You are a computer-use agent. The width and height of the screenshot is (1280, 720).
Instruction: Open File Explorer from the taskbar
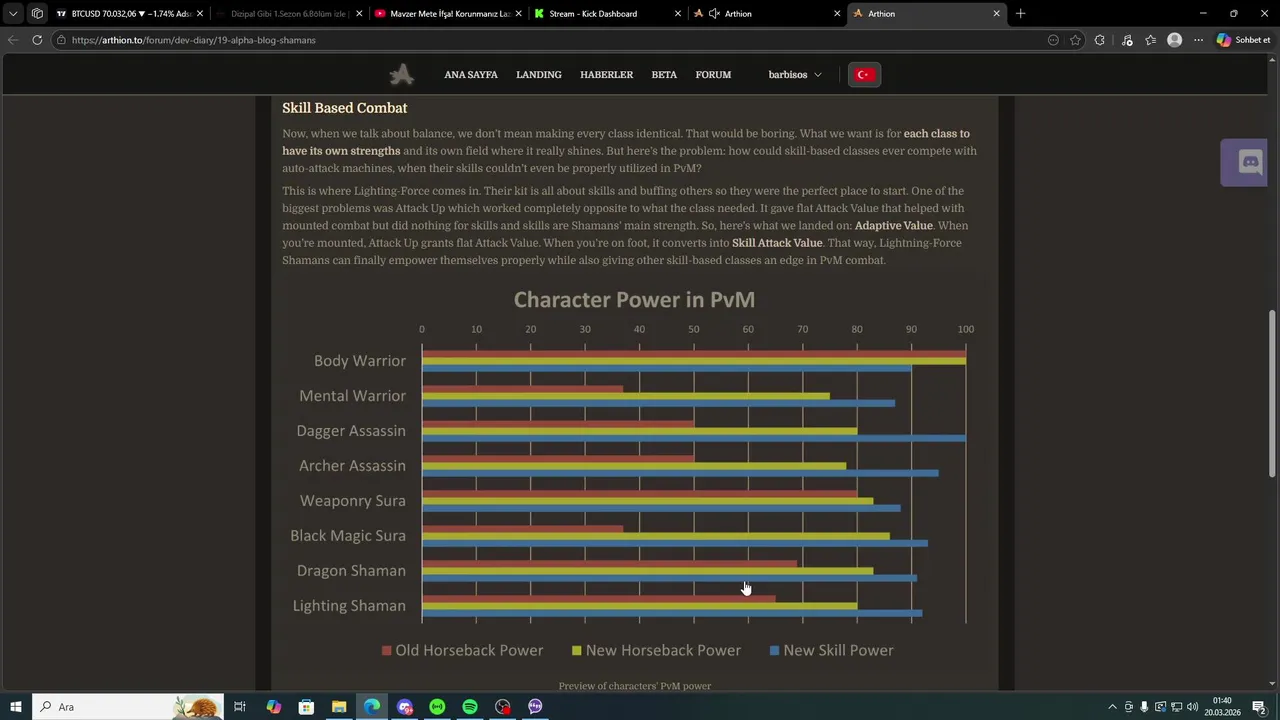[339, 707]
